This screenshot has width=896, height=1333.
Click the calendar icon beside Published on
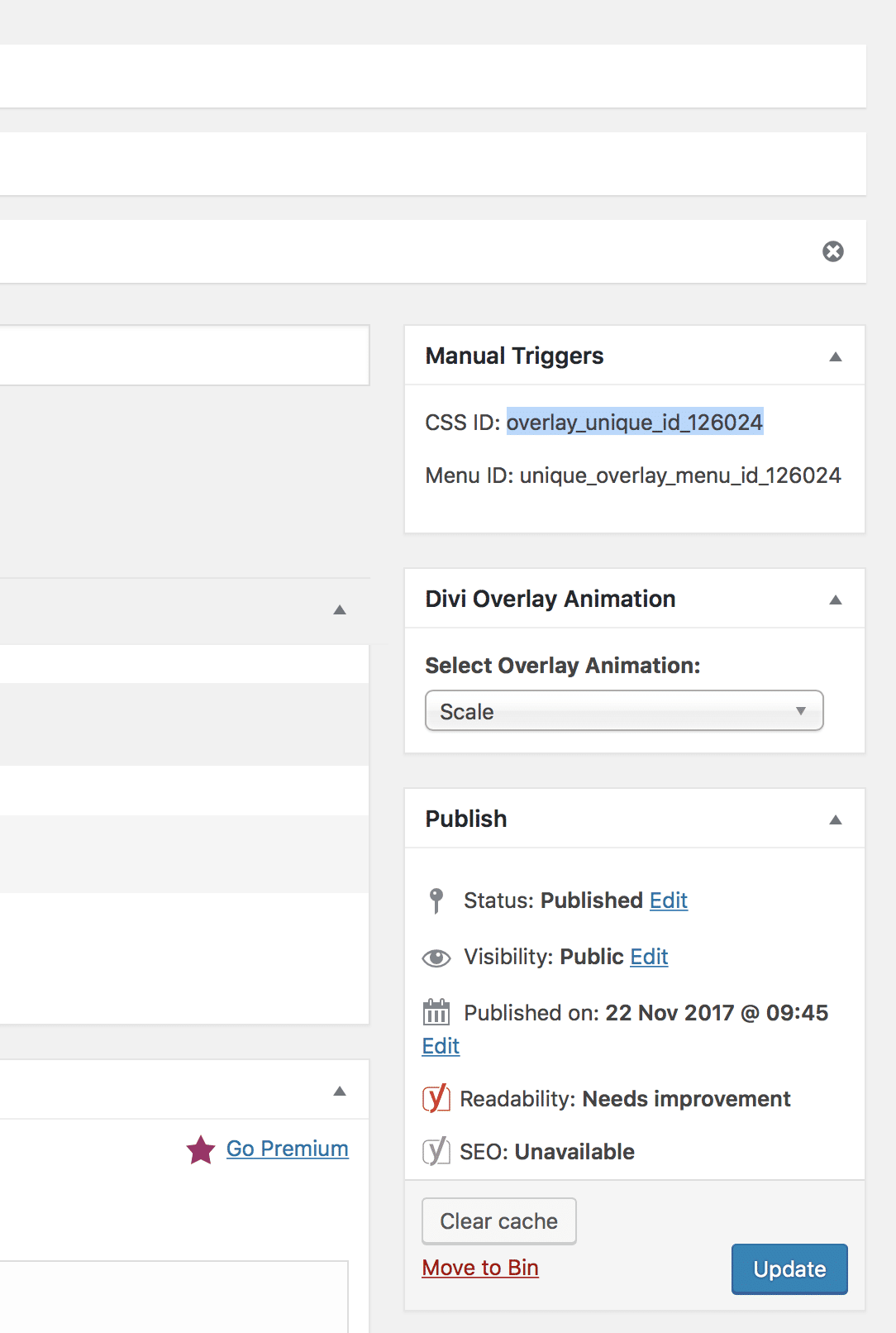pos(436,1012)
